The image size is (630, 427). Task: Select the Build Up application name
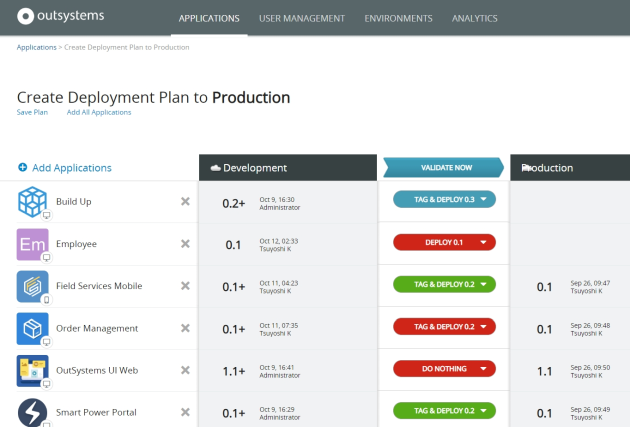coord(74,202)
